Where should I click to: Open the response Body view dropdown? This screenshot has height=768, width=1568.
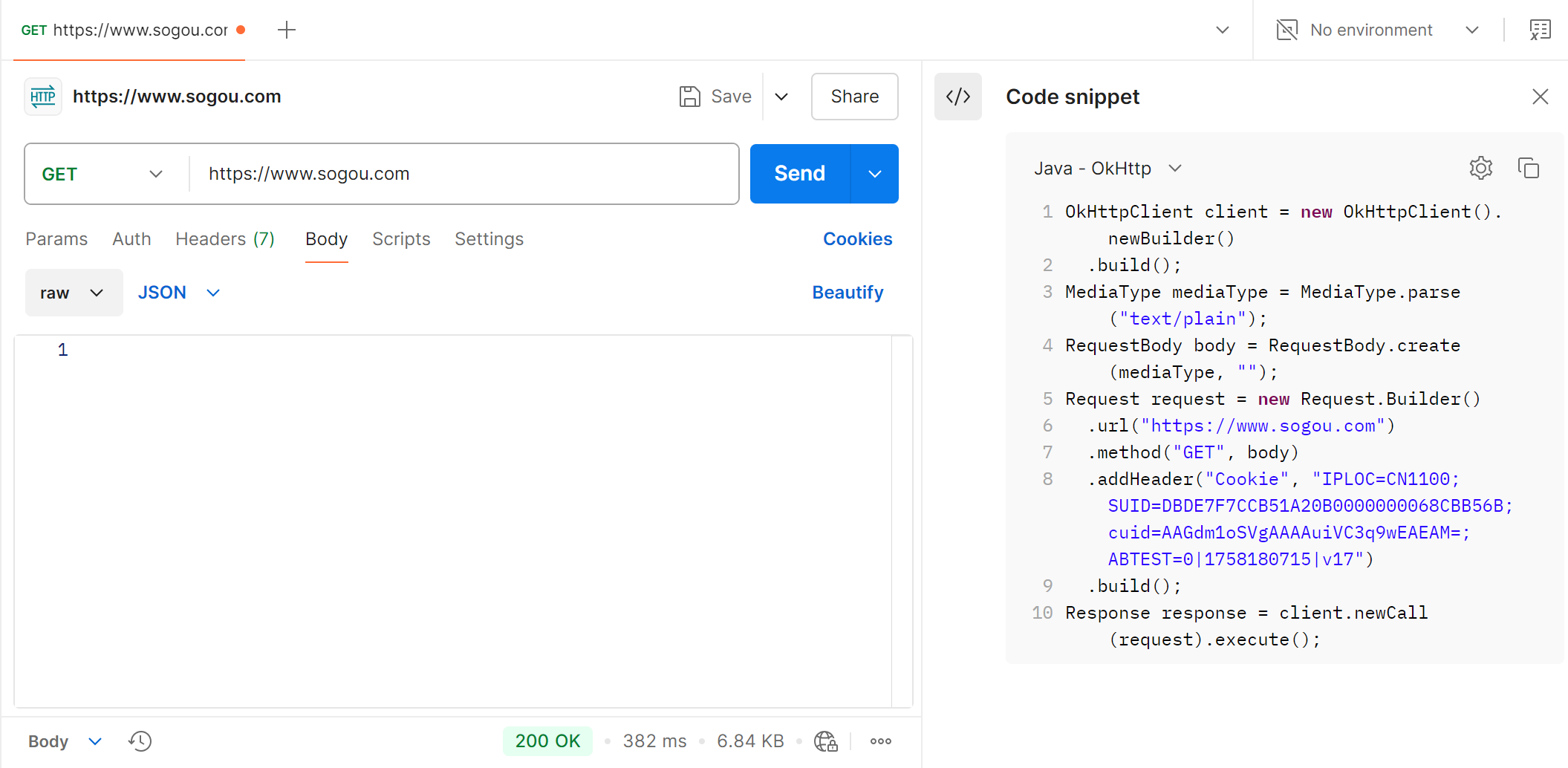(x=65, y=741)
